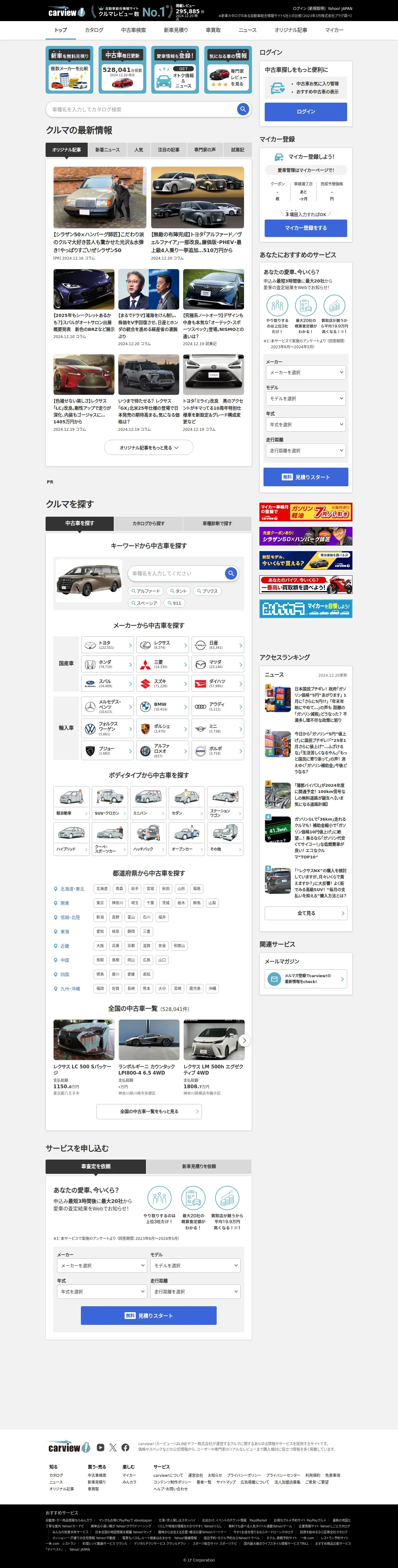Select the アルファード keyword tag
This screenshot has width=398, height=1568.
146,591
